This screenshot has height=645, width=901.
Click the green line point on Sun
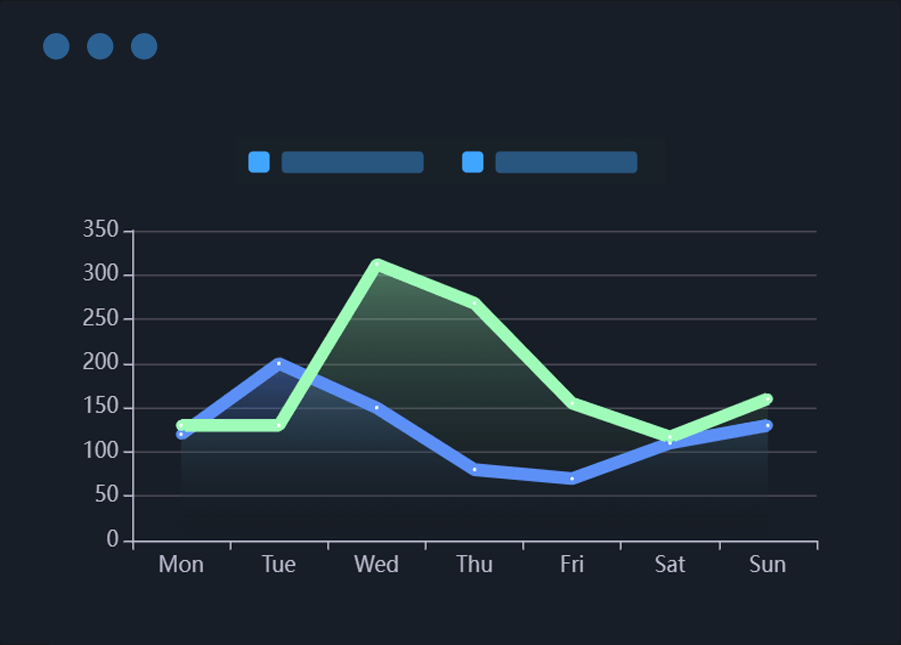coord(768,399)
